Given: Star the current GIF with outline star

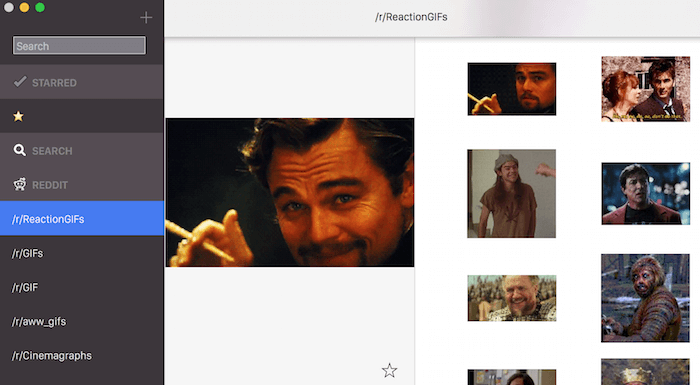Looking at the screenshot, I should (389, 370).
